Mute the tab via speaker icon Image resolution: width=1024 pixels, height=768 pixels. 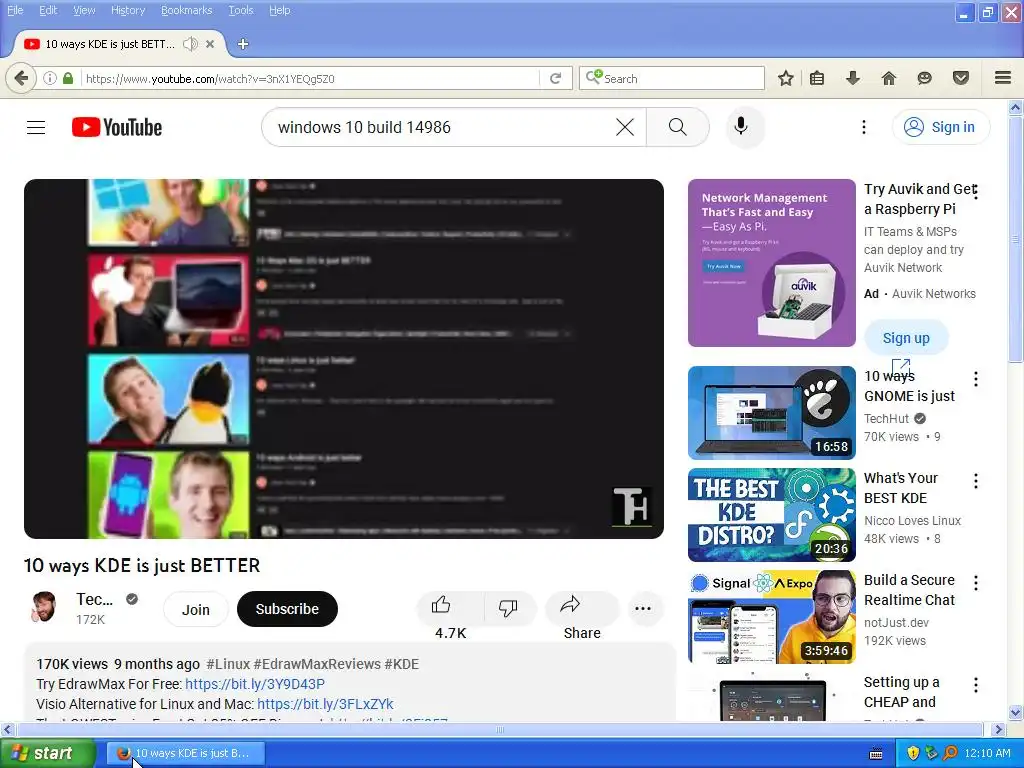190,44
